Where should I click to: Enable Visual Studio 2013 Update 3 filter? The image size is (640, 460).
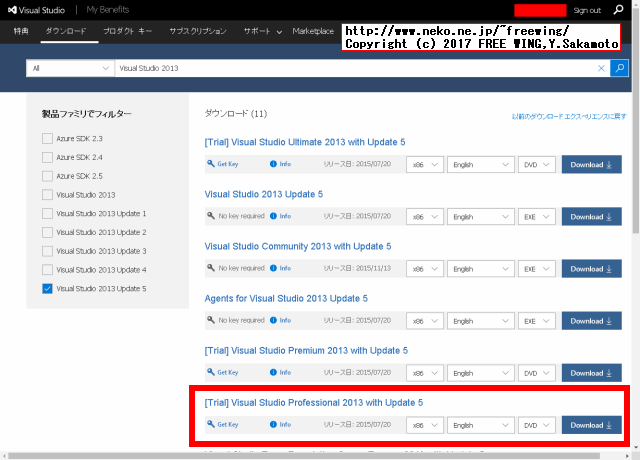click(47, 251)
